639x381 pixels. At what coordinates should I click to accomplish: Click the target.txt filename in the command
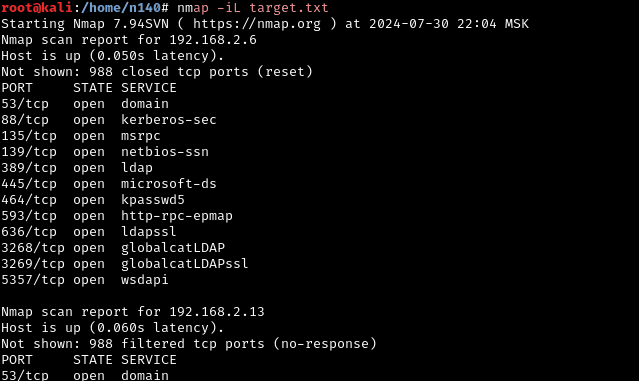[289, 8]
